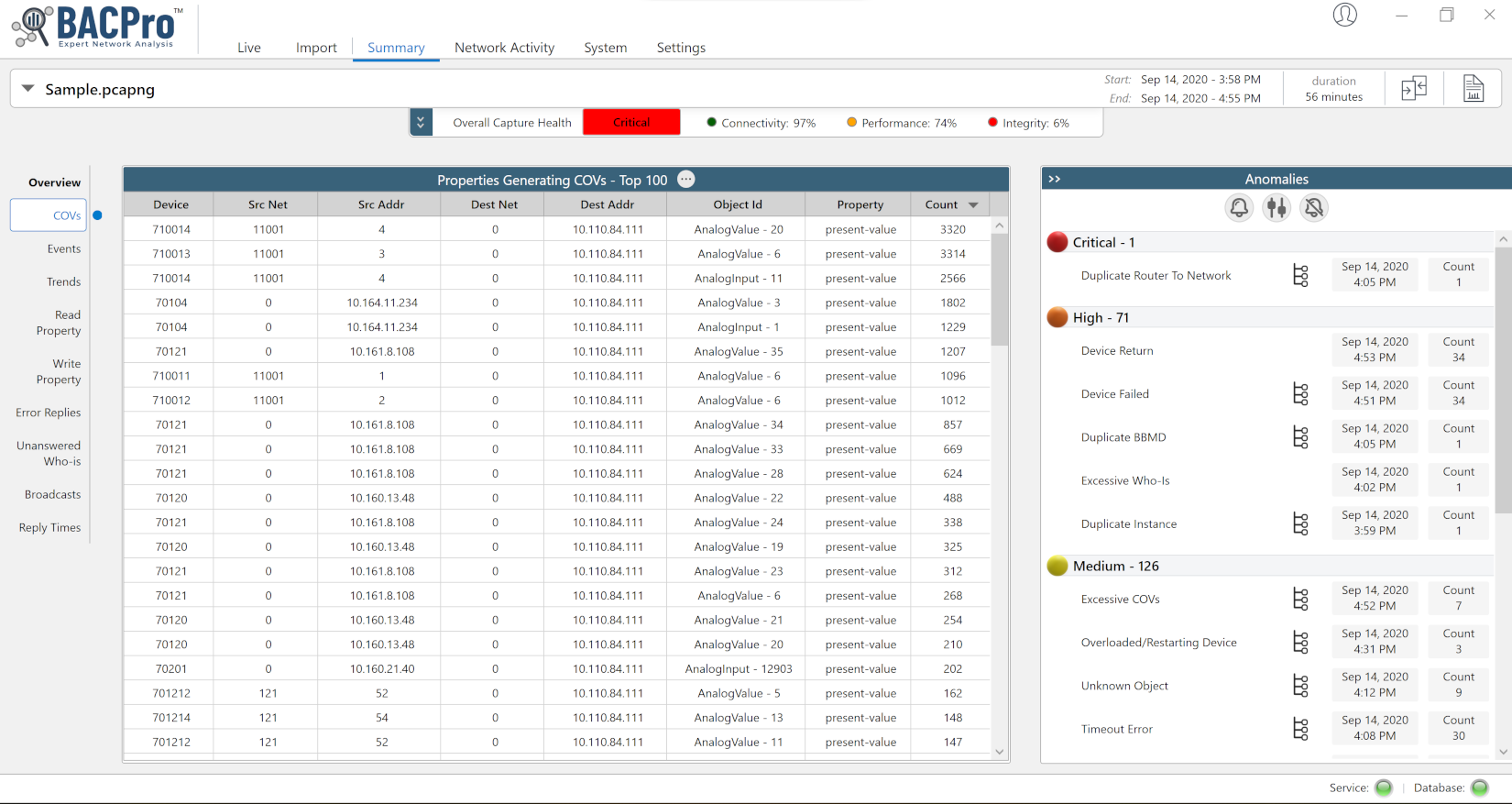Expand the capture health details chevron
This screenshot has height=804, width=1512.
coord(421,122)
